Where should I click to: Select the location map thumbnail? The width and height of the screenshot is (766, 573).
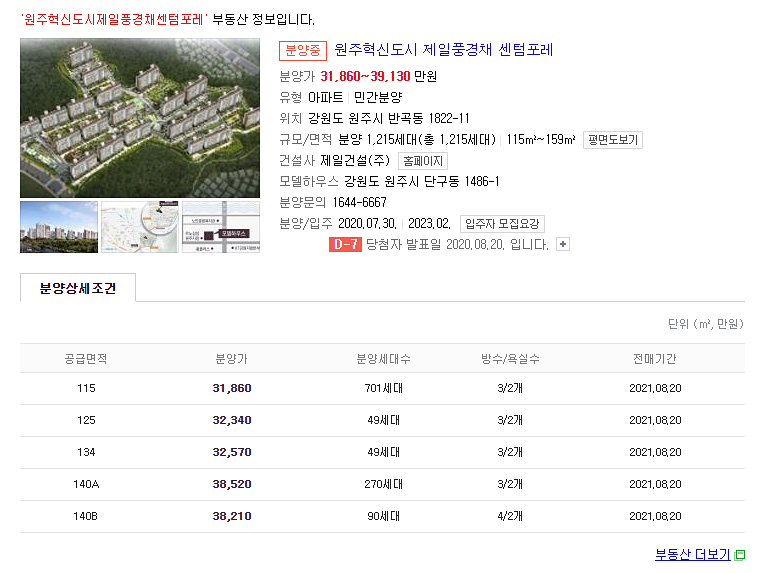tap(140, 227)
